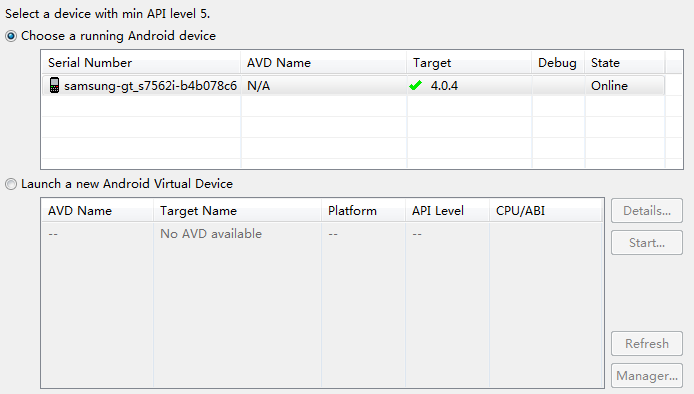Click the Start... button
This screenshot has width=694, height=394.
647,243
